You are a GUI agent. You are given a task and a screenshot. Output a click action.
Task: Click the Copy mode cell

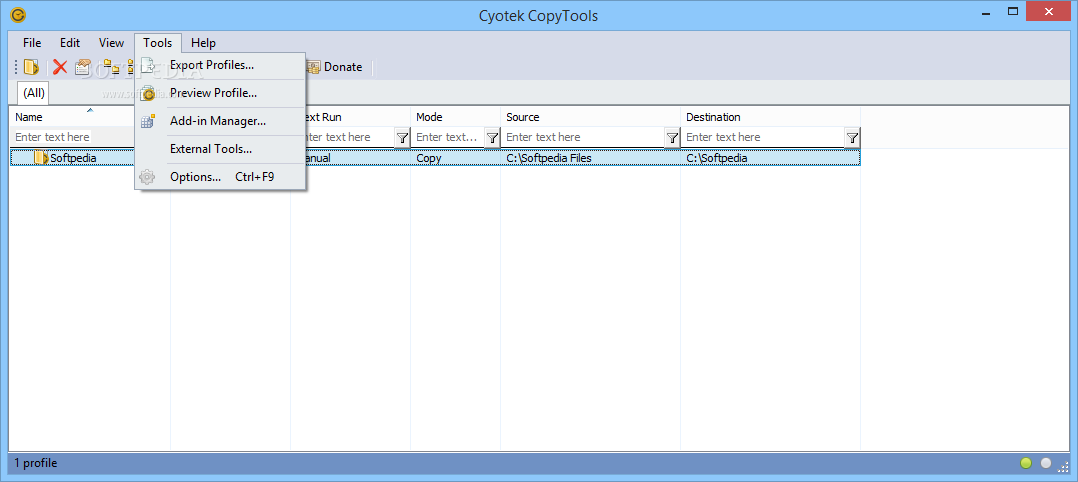[x=429, y=158]
